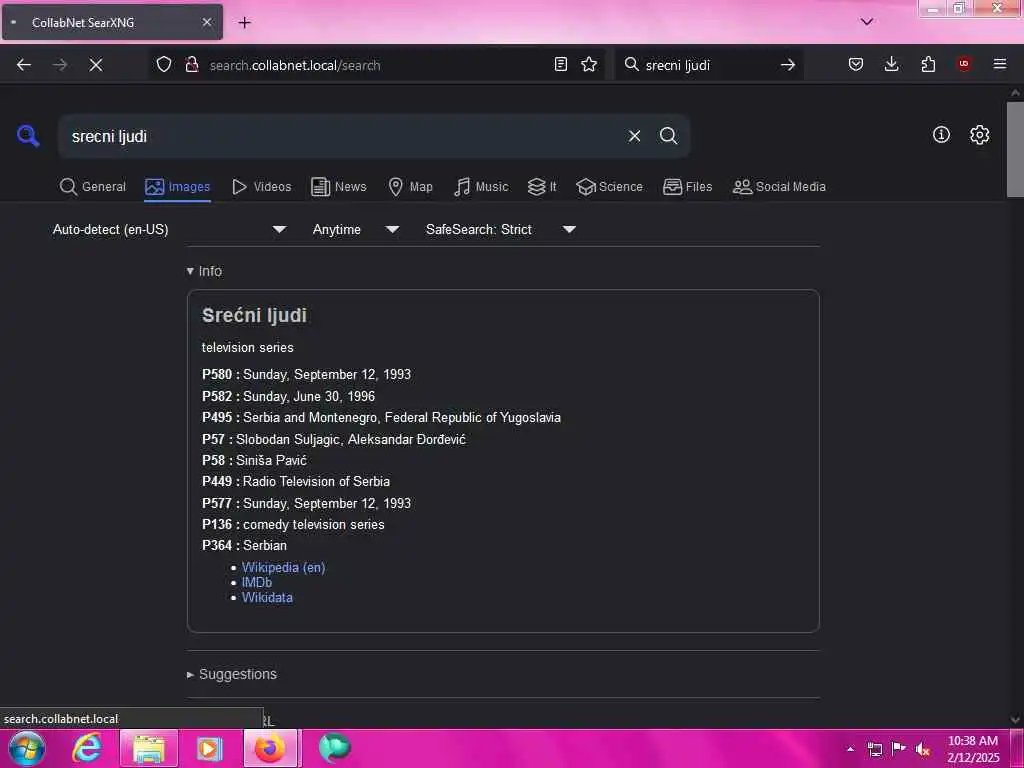Switch to the Videos category tab

262,187
